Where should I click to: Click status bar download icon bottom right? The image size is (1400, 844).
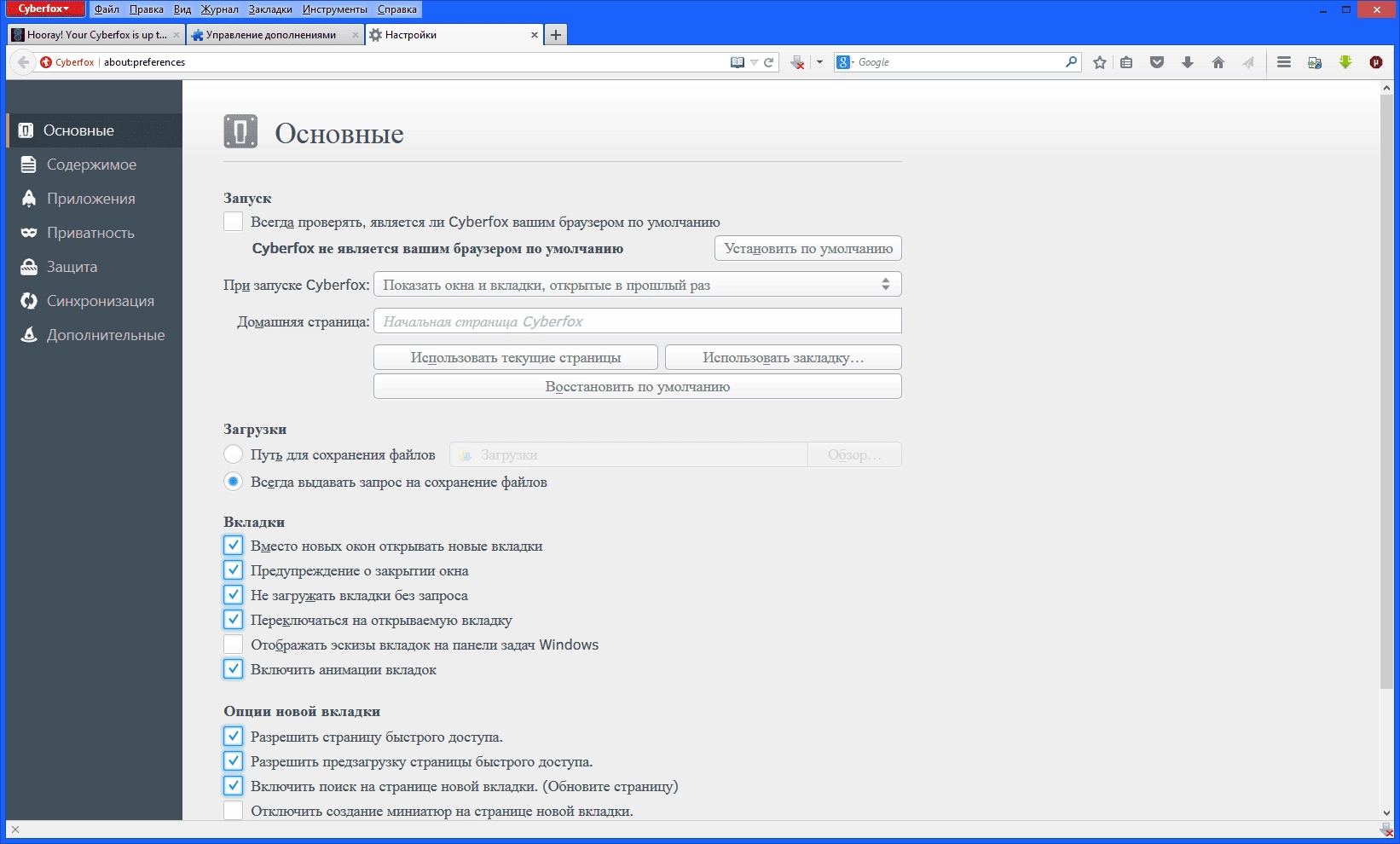1386,830
